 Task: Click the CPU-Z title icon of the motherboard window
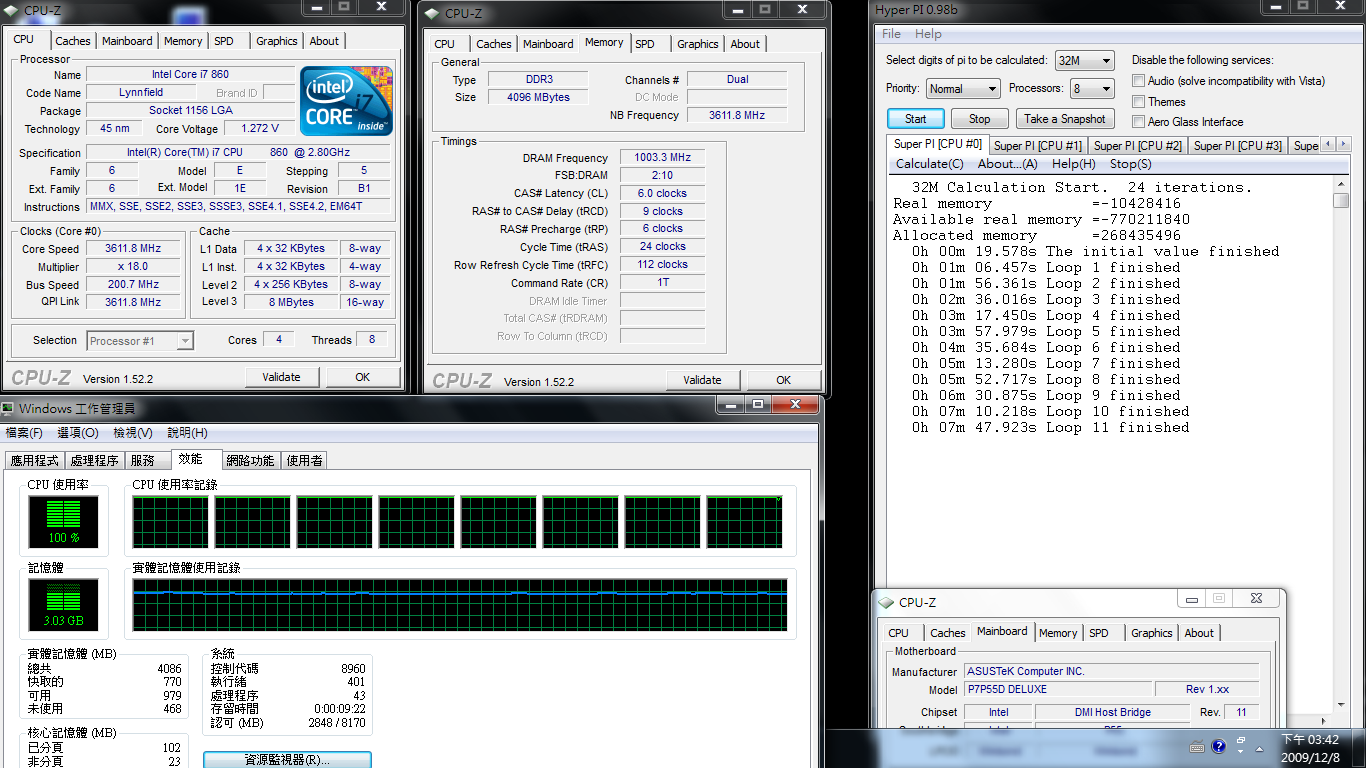click(x=886, y=602)
